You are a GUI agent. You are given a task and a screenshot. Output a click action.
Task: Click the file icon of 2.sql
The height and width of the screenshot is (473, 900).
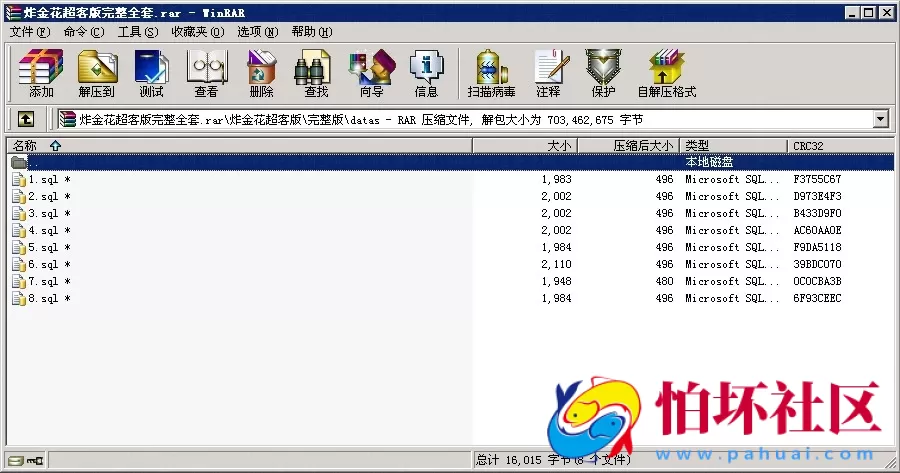tap(19, 196)
